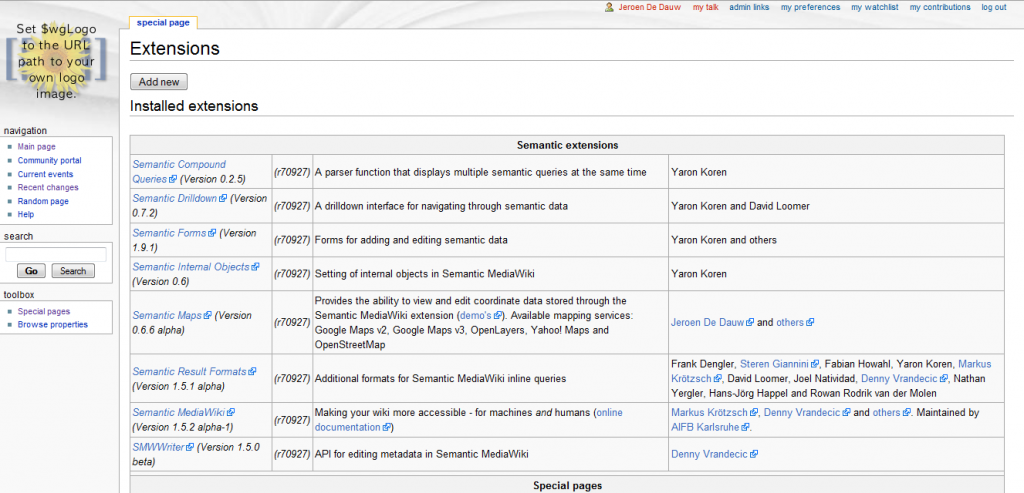Open Markus Krötzsch link in Result Formats row
The width and height of the screenshot is (1024, 493).
[831, 371]
